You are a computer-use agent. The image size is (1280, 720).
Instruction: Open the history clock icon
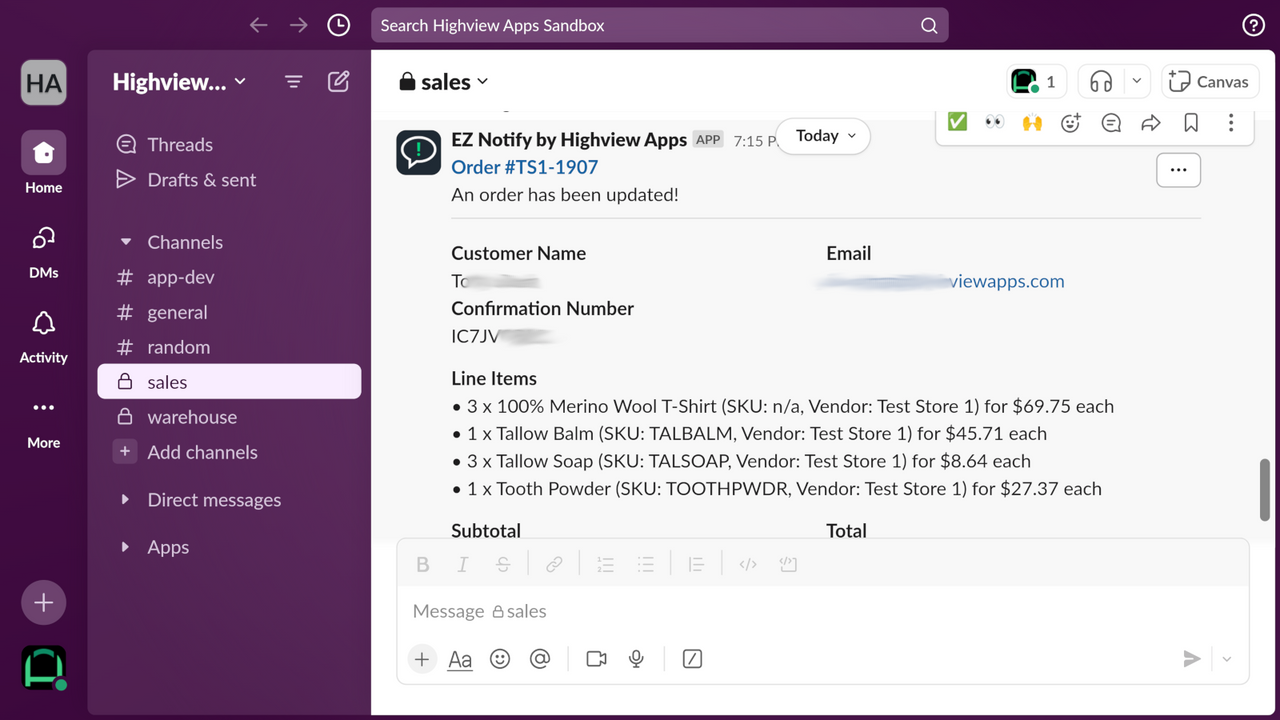[x=339, y=25]
